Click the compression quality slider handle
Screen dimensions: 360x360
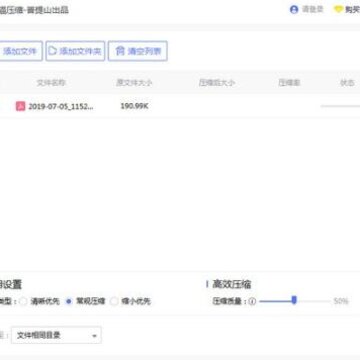coord(294,300)
